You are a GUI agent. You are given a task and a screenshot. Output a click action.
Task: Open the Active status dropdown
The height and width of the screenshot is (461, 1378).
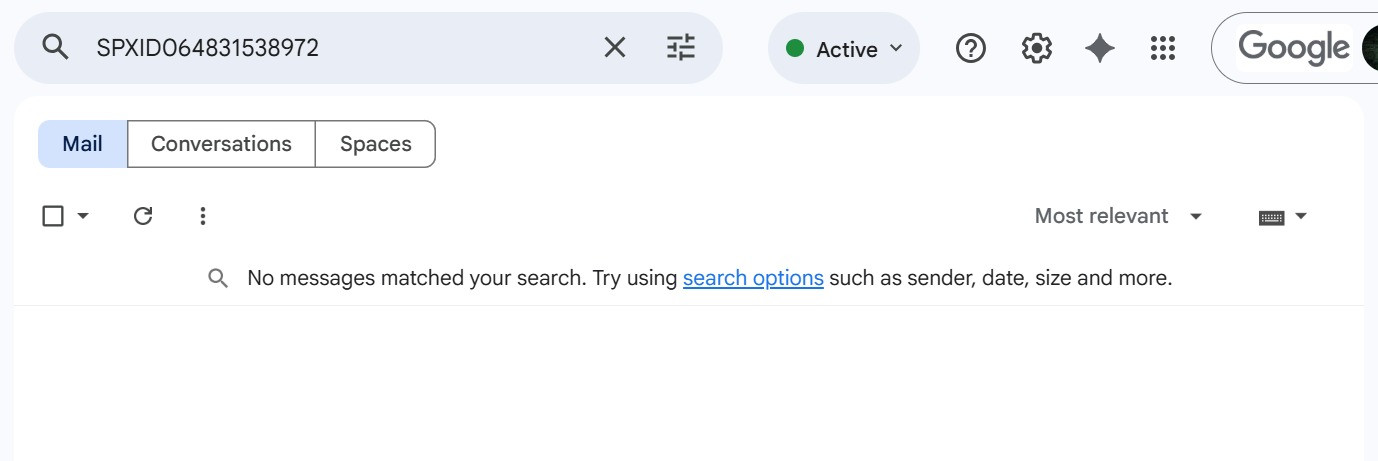pos(845,49)
